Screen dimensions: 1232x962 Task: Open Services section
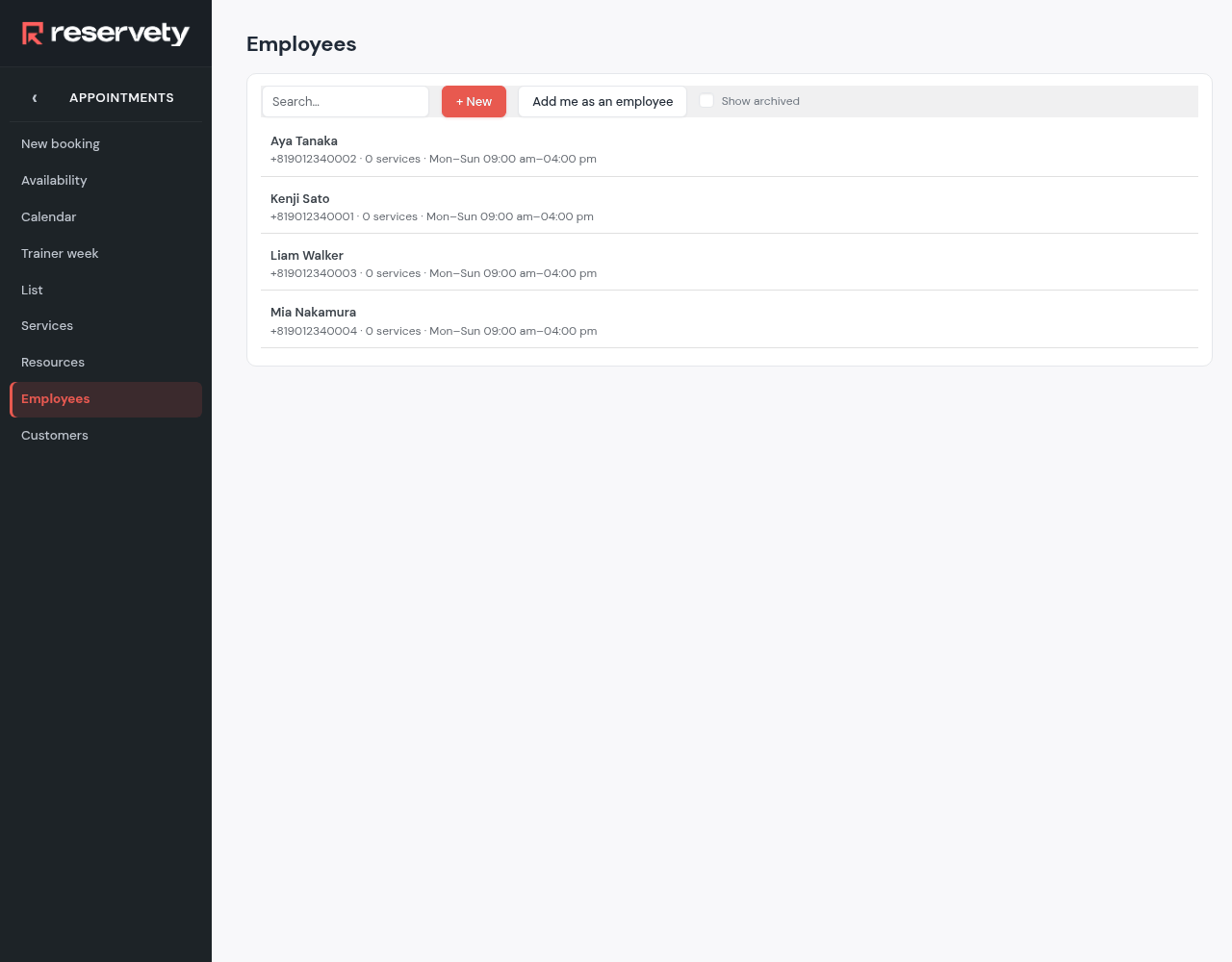pyautogui.click(x=106, y=326)
